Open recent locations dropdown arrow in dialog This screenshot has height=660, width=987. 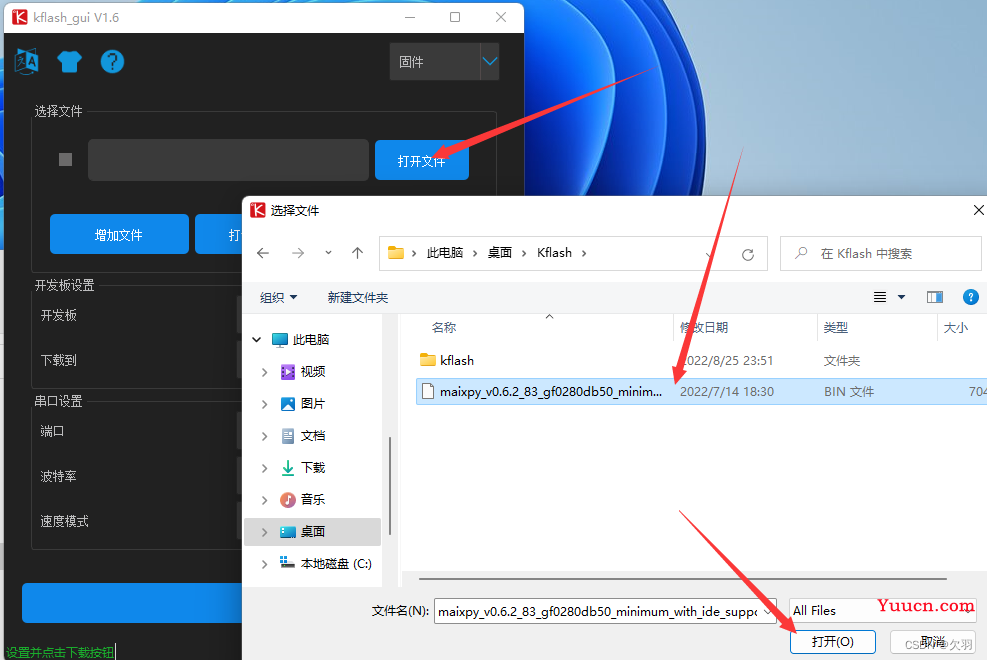328,253
